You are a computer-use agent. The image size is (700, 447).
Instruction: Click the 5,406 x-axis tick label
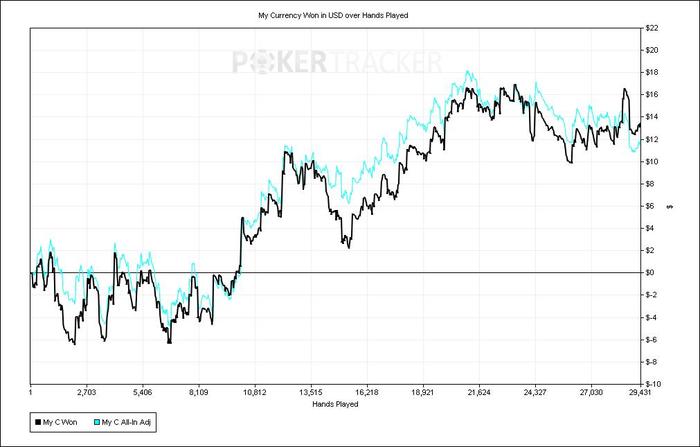pyautogui.click(x=143, y=393)
